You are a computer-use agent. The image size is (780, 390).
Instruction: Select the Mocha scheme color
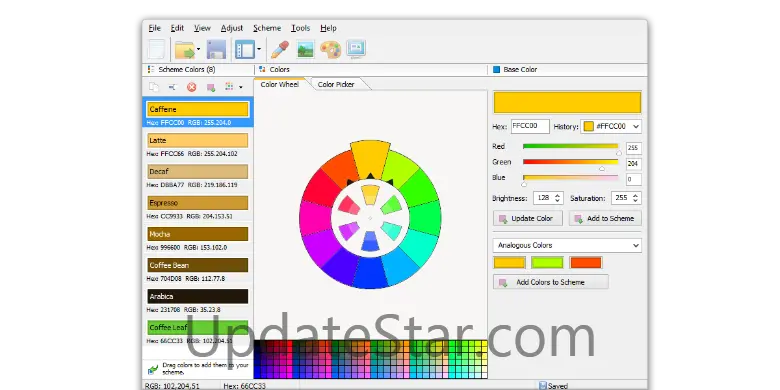tap(197, 239)
